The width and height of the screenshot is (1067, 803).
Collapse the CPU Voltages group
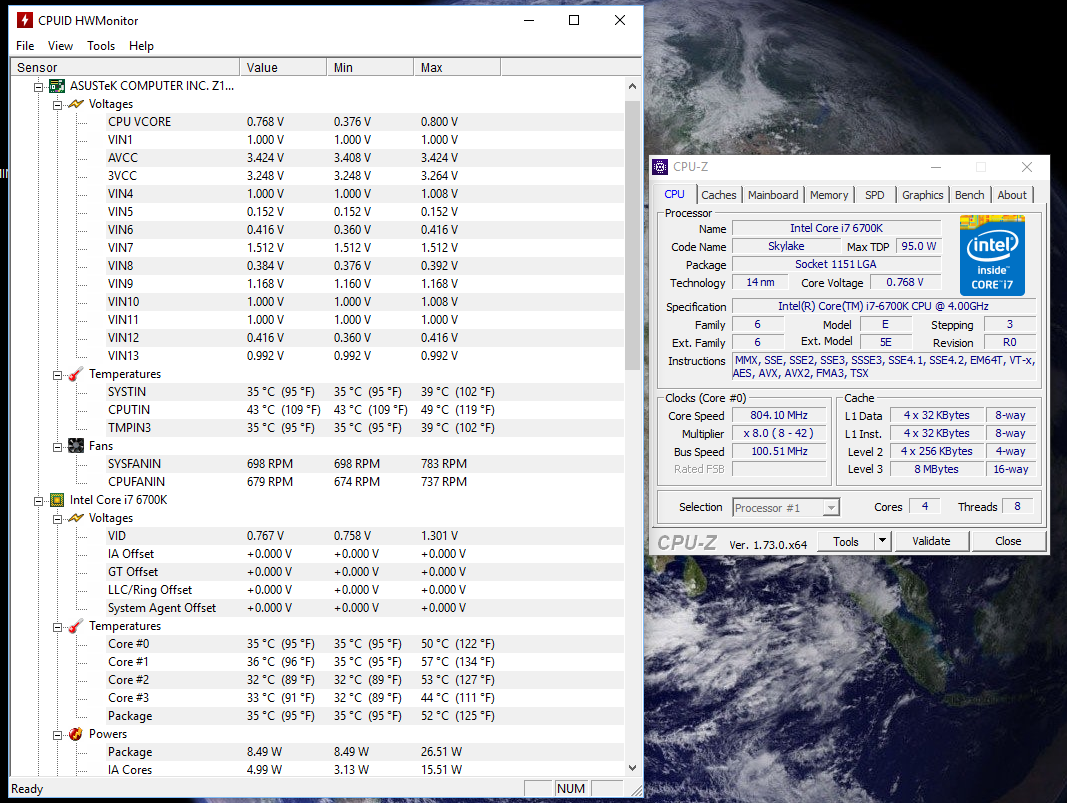click(58, 519)
